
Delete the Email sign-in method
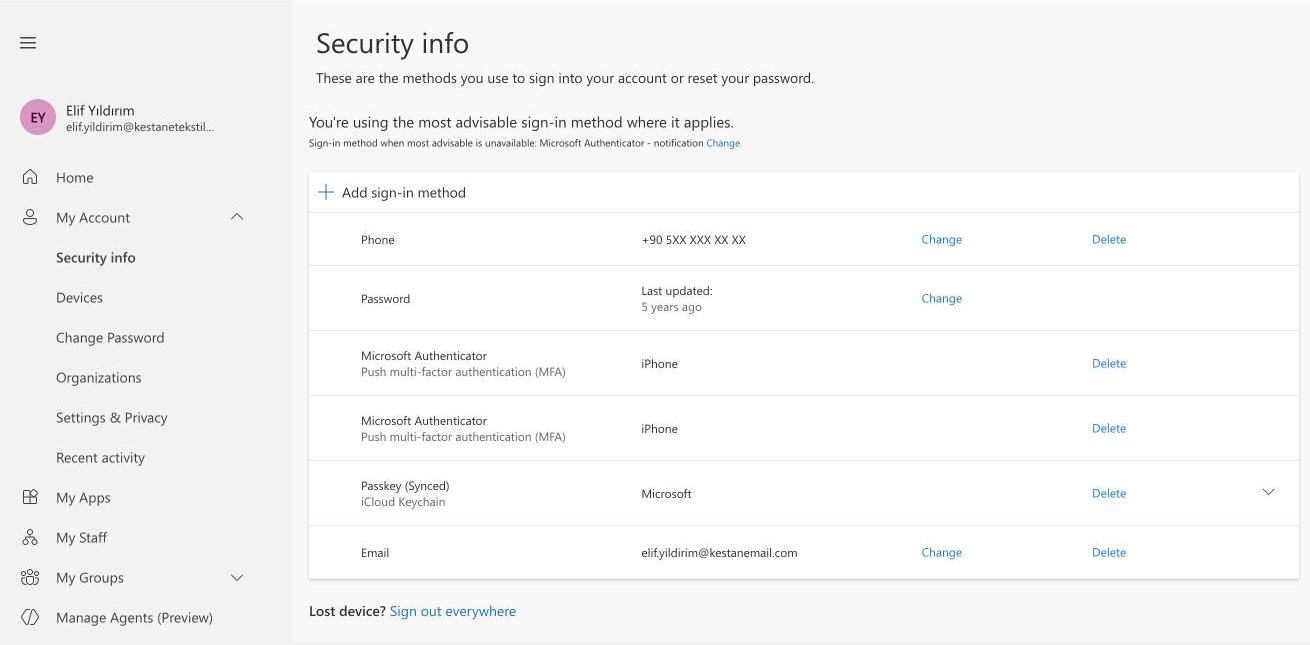click(x=1109, y=552)
